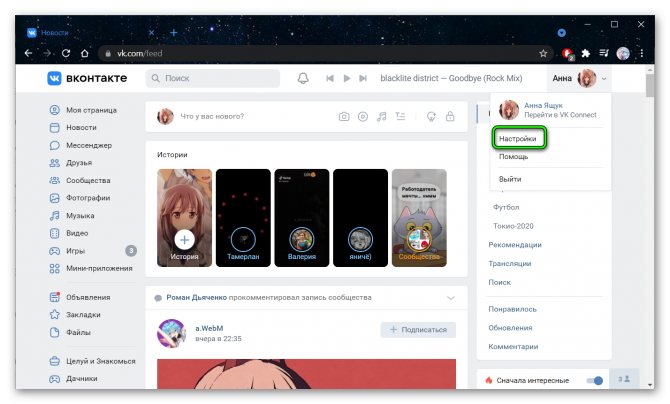Add a new История with plus thumbnail
This screenshot has height=404, width=670.
click(185, 218)
